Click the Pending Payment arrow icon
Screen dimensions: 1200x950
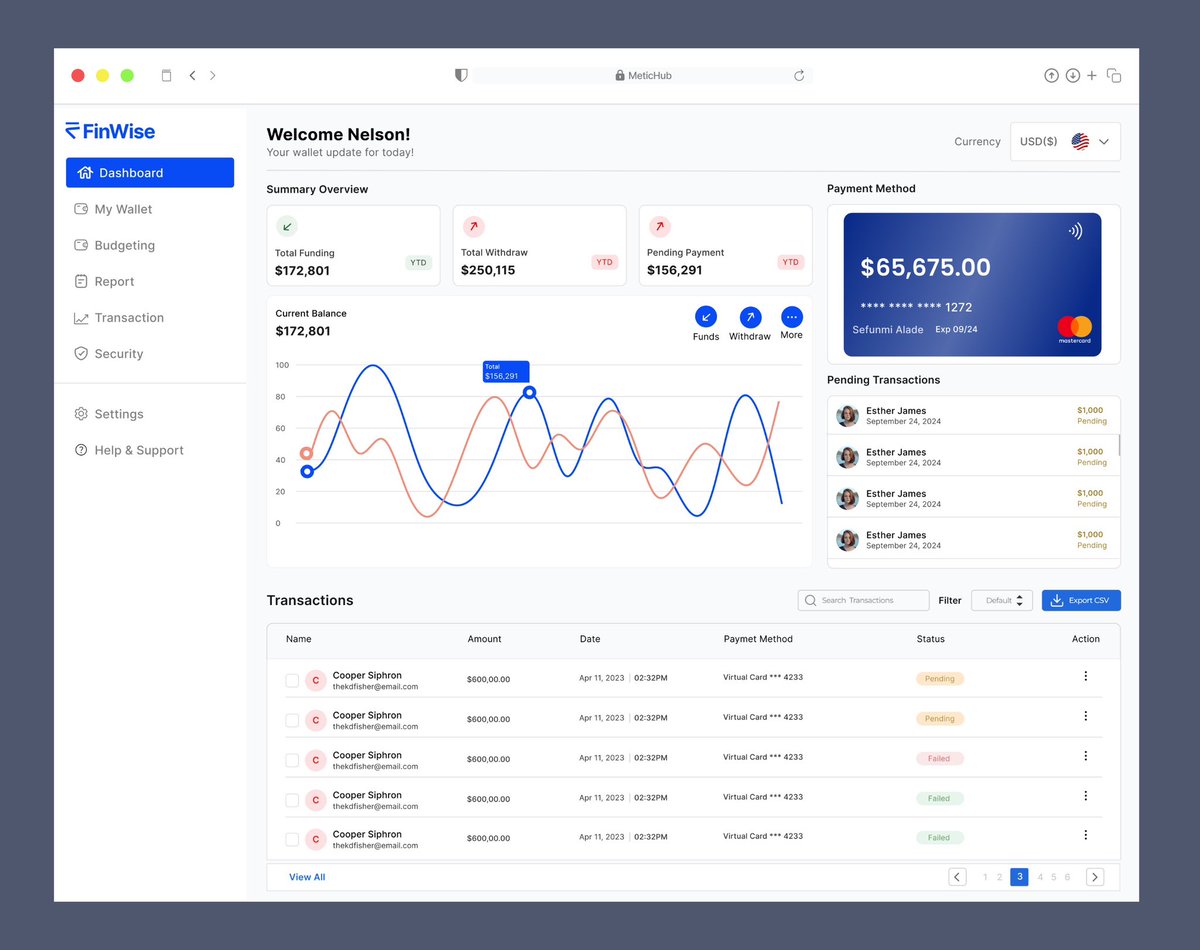[659, 226]
